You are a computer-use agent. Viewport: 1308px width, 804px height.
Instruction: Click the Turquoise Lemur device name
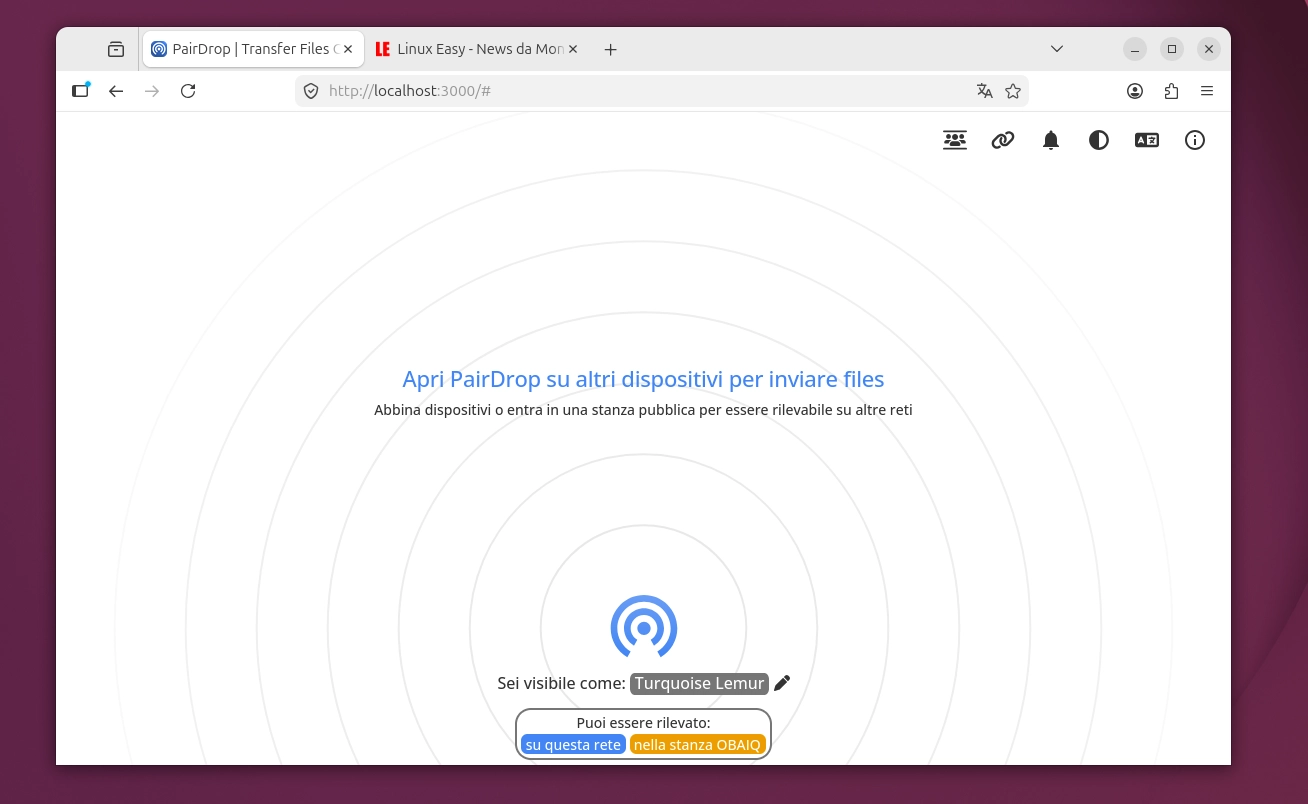[699, 684]
